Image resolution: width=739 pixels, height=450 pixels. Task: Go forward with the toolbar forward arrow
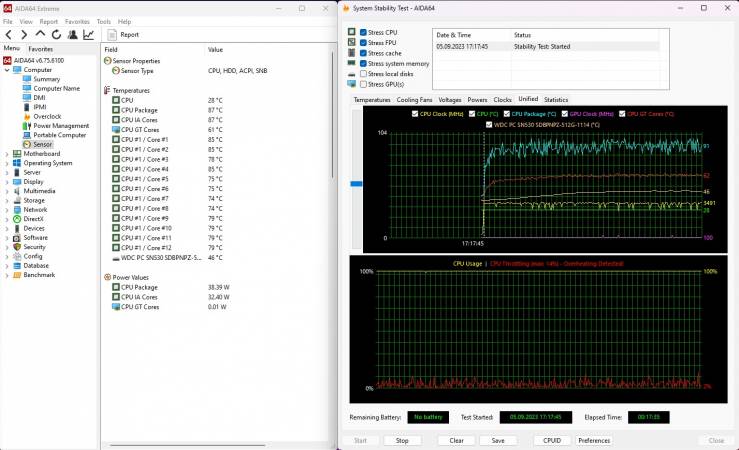[x=24, y=34]
